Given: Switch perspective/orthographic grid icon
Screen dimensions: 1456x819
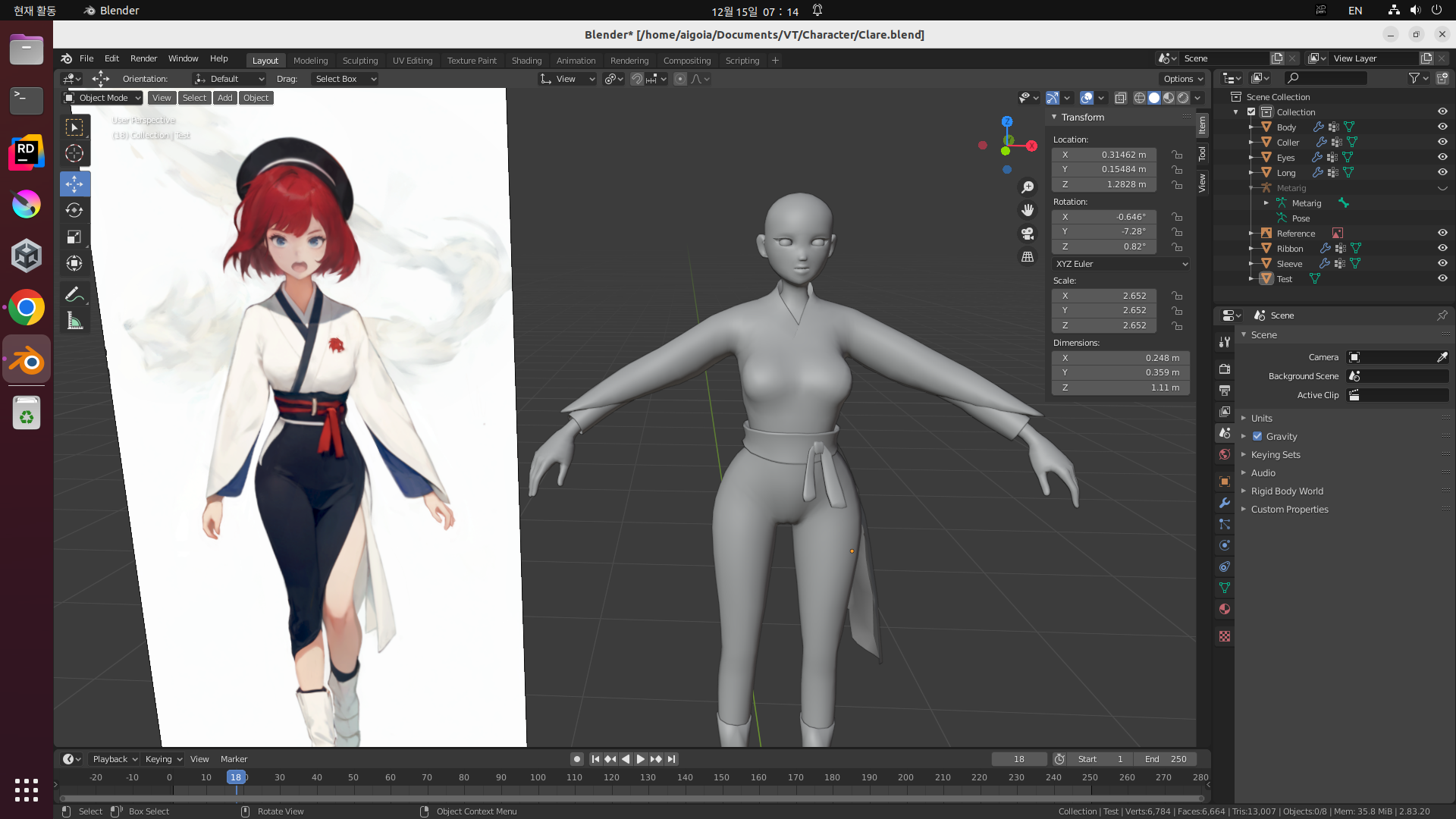Looking at the screenshot, I should click(1028, 257).
